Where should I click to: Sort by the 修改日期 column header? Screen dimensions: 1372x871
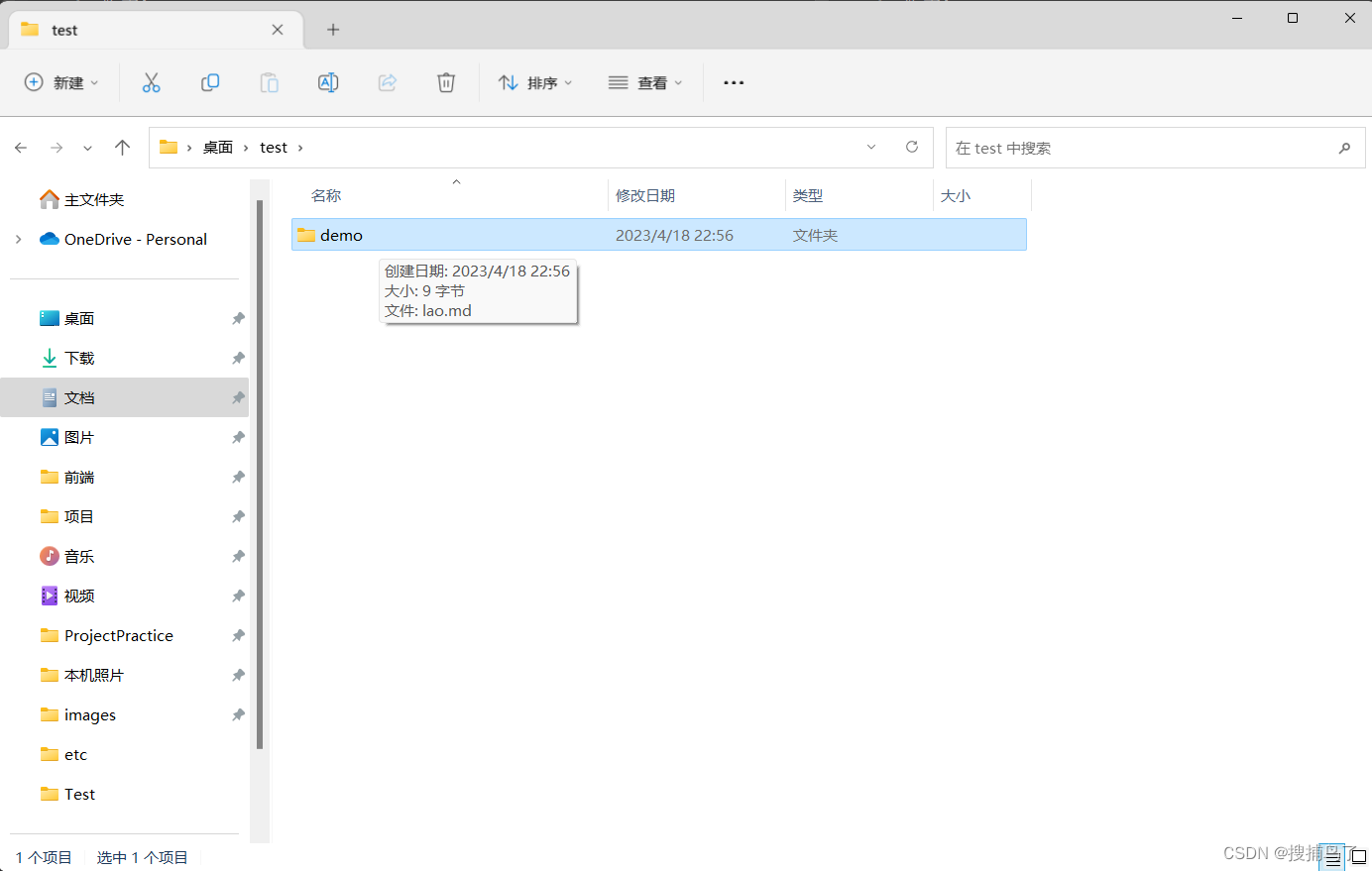[x=696, y=196]
